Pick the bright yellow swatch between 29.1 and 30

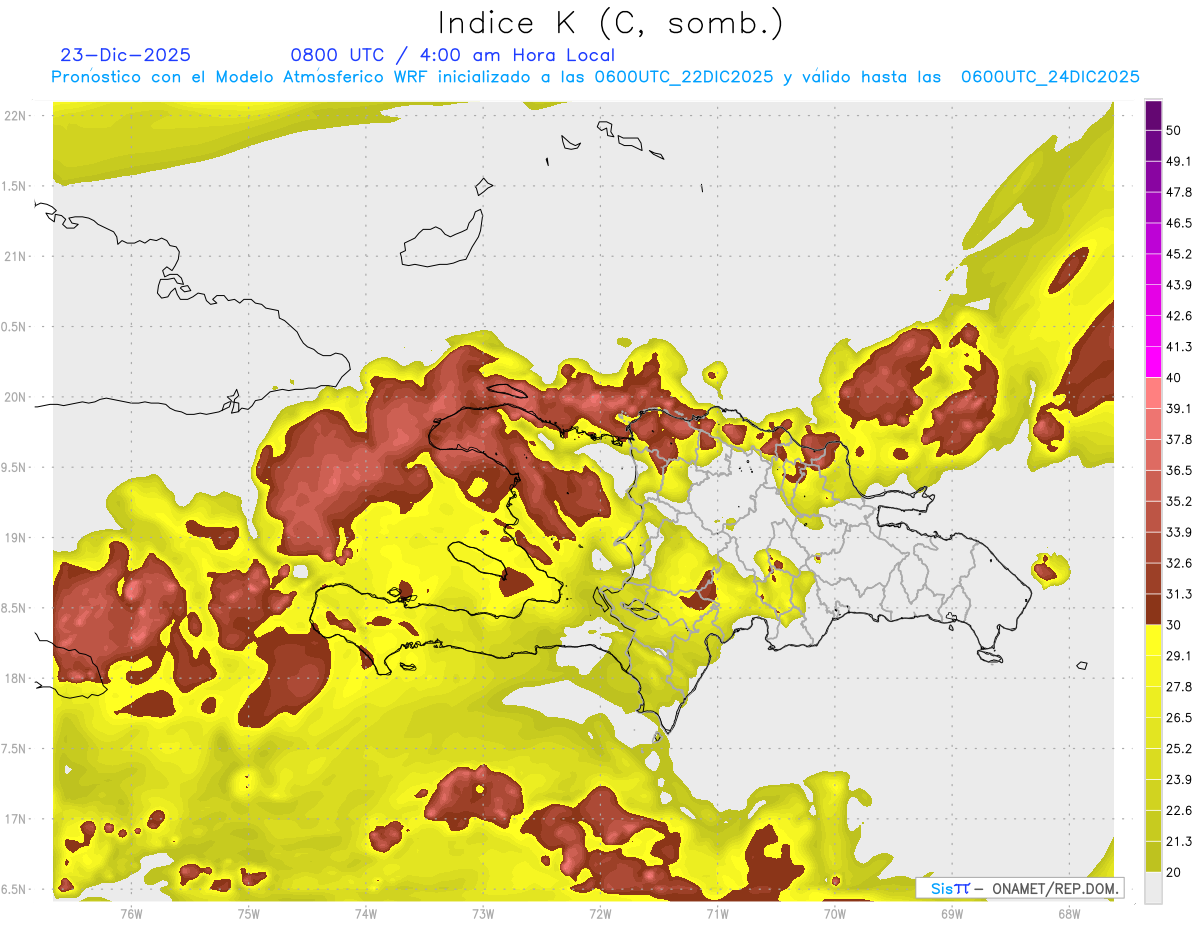[x=1153, y=640]
